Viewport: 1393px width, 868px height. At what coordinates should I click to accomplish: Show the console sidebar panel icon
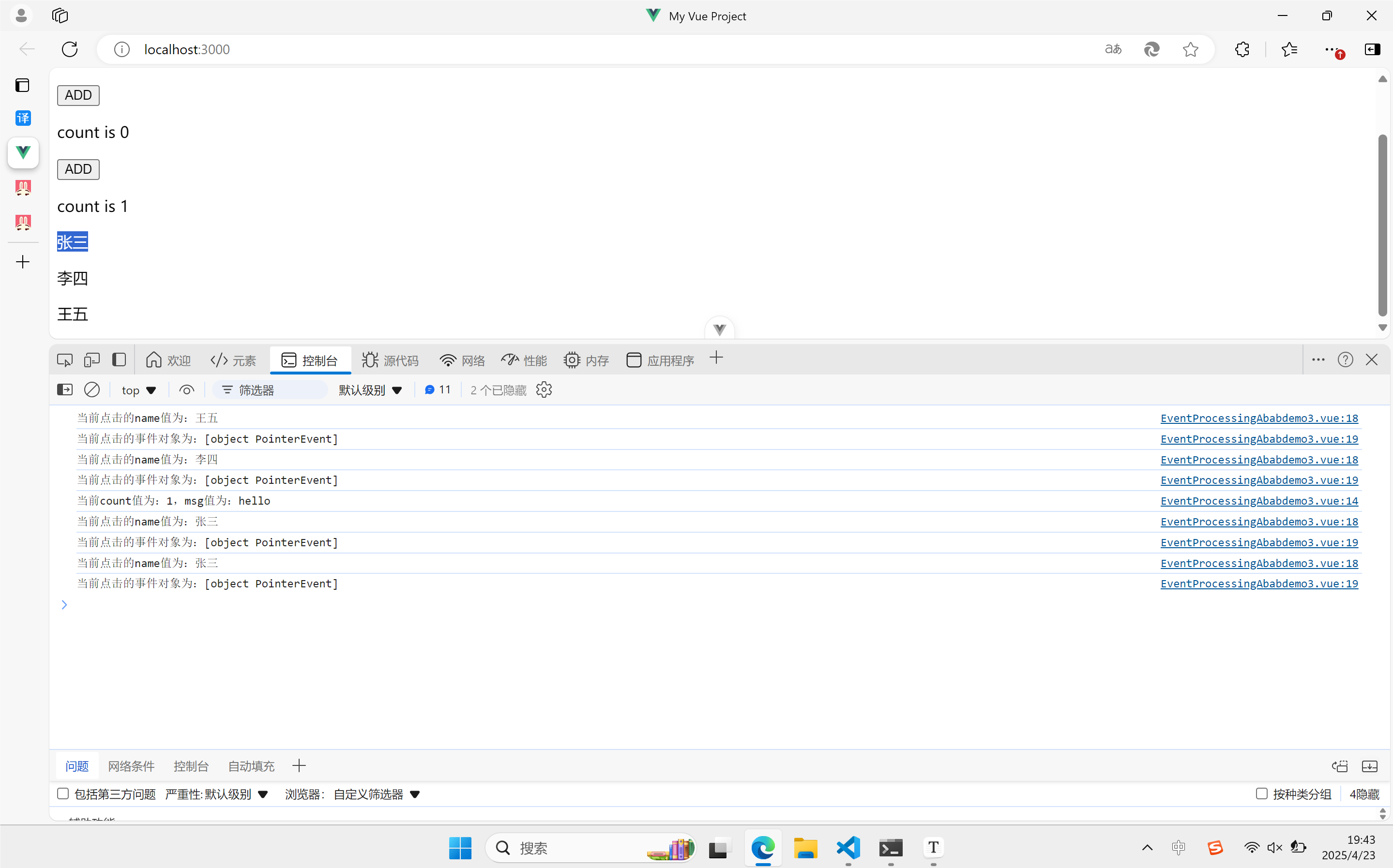coord(65,390)
